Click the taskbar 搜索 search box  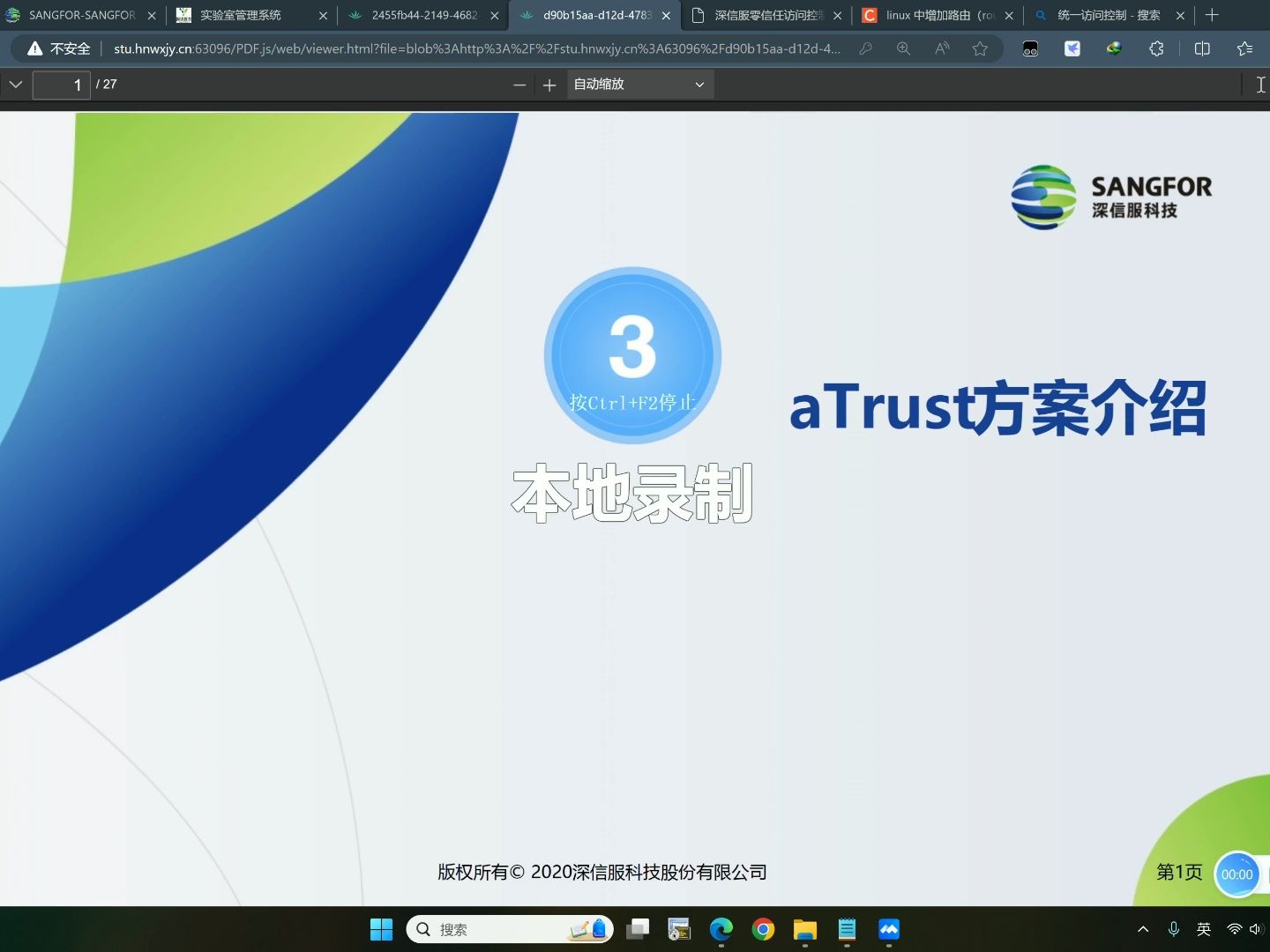(x=510, y=929)
